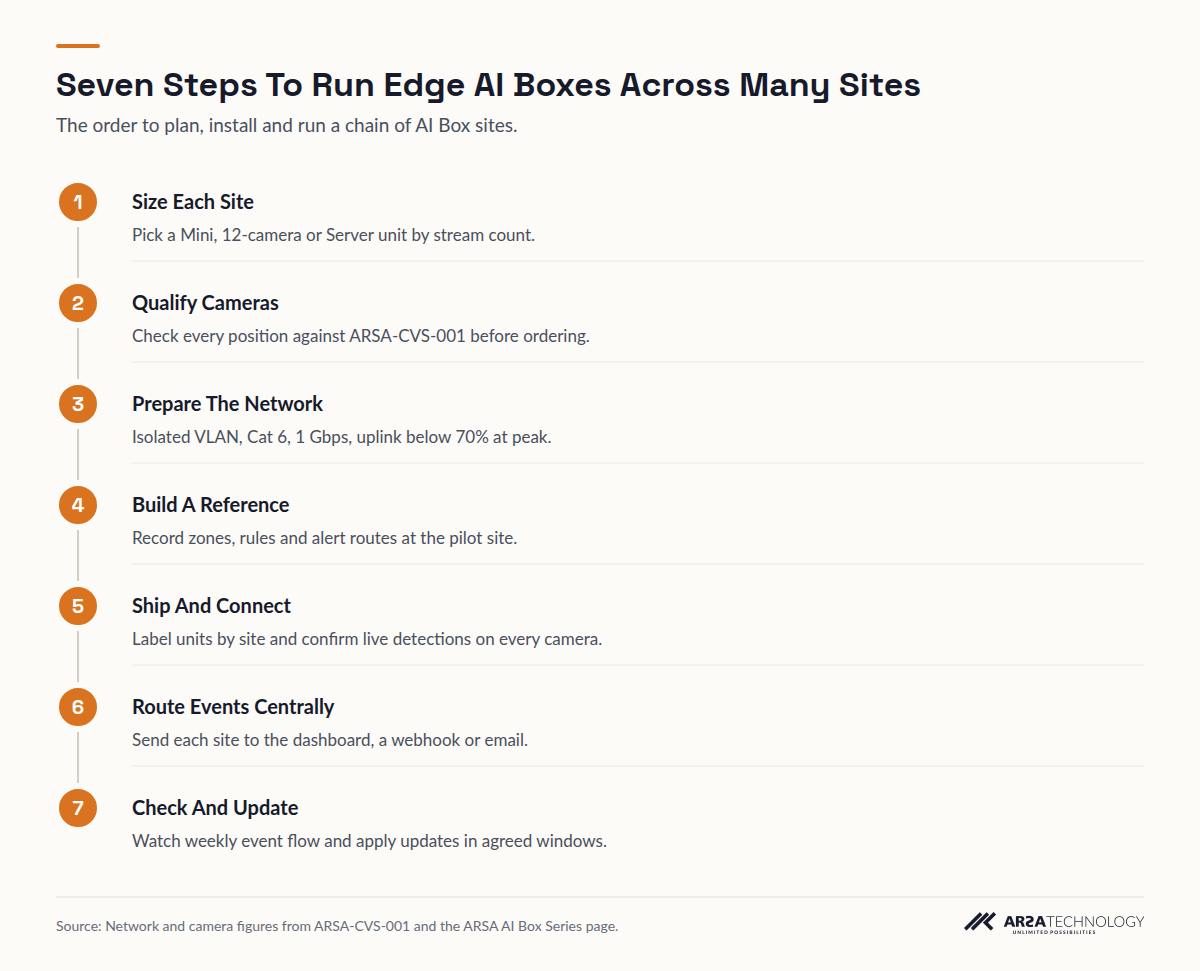The width and height of the screenshot is (1200, 971).
Task: Click the orange step 1 circle
Action: click(78, 202)
